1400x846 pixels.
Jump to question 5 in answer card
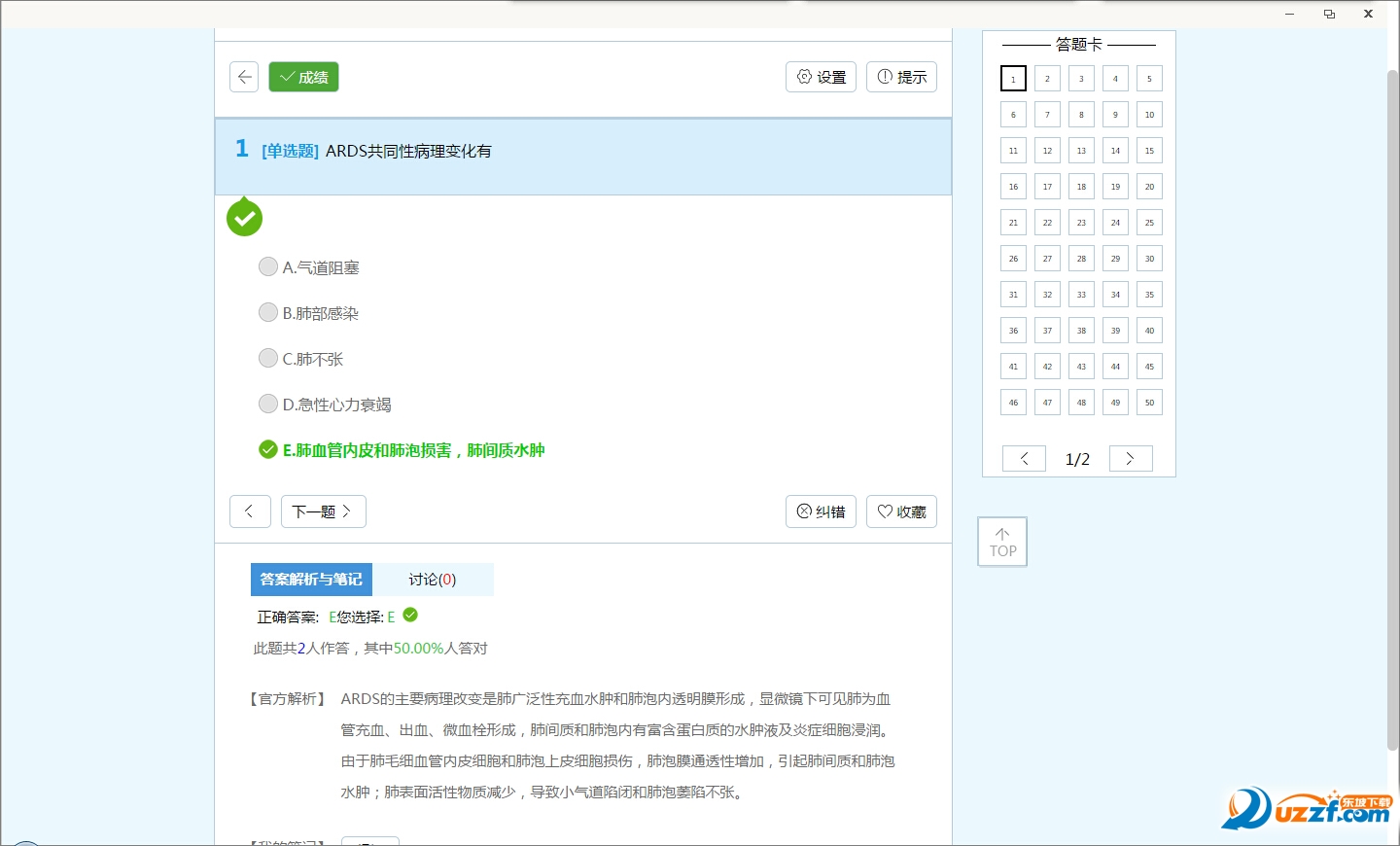[x=1149, y=79]
